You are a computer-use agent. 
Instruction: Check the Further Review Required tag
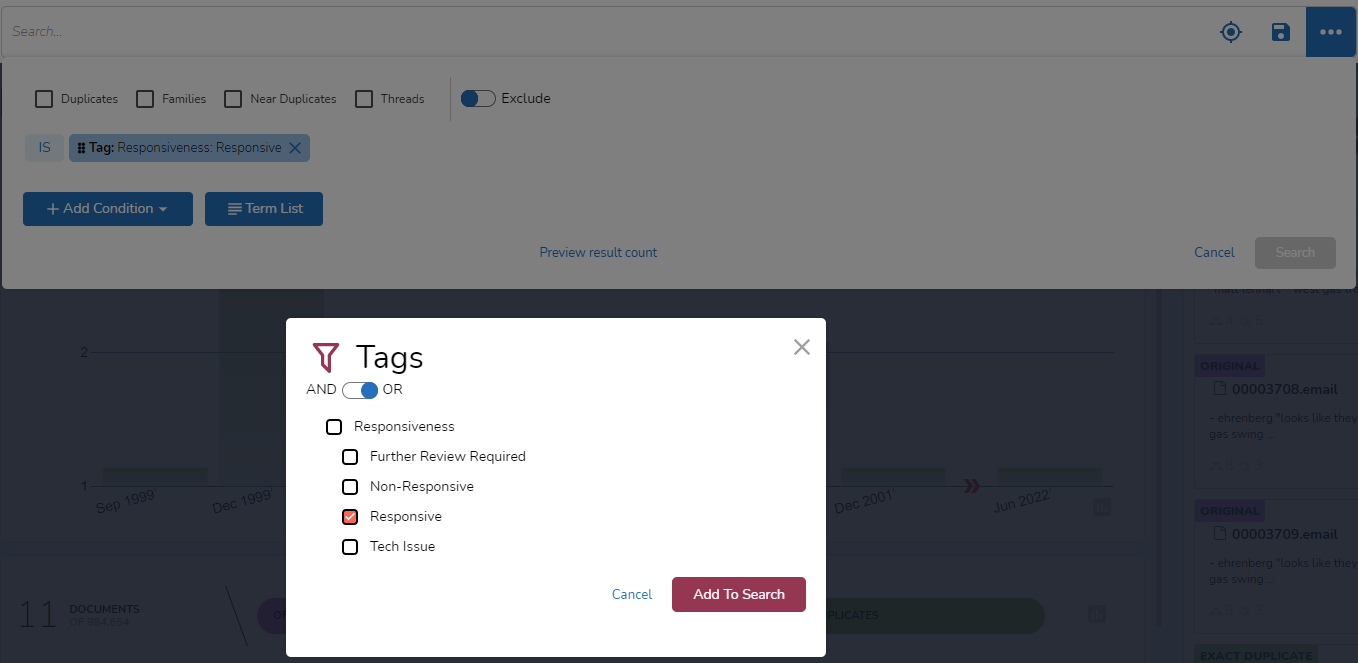pos(350,457)
